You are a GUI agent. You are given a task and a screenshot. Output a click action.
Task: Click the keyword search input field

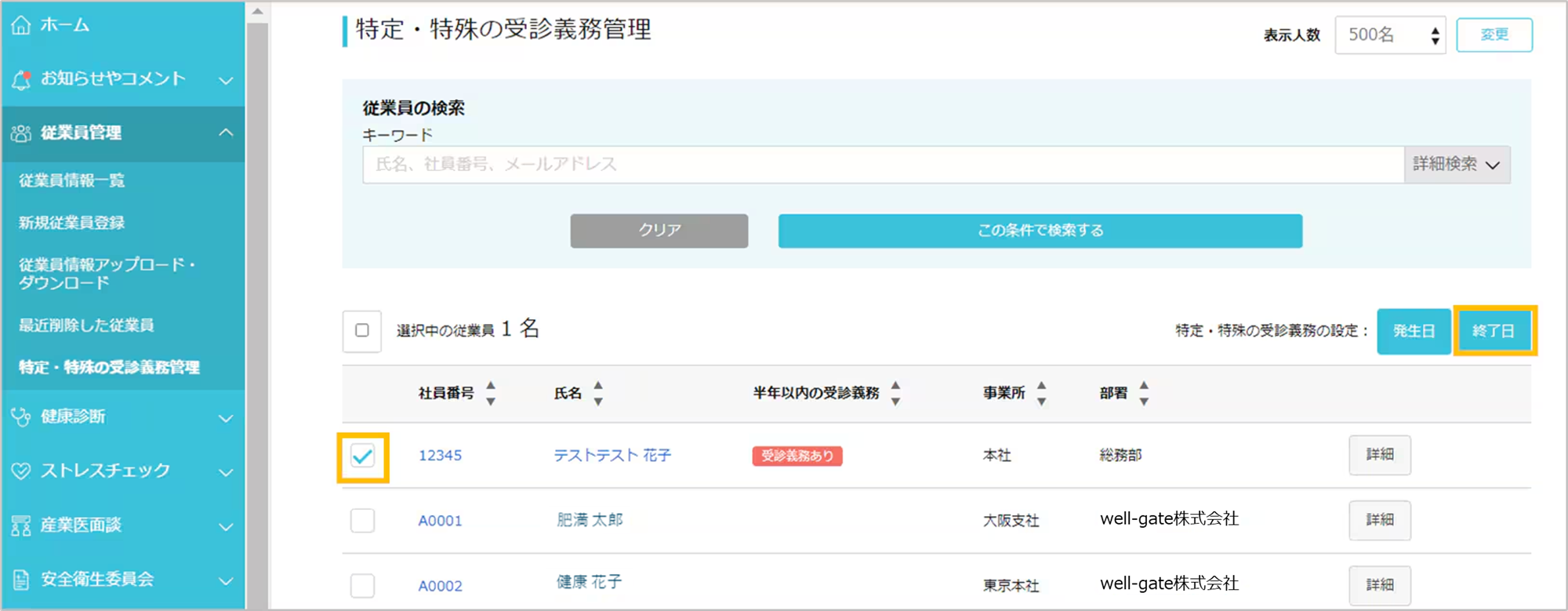tap(884, 165)
